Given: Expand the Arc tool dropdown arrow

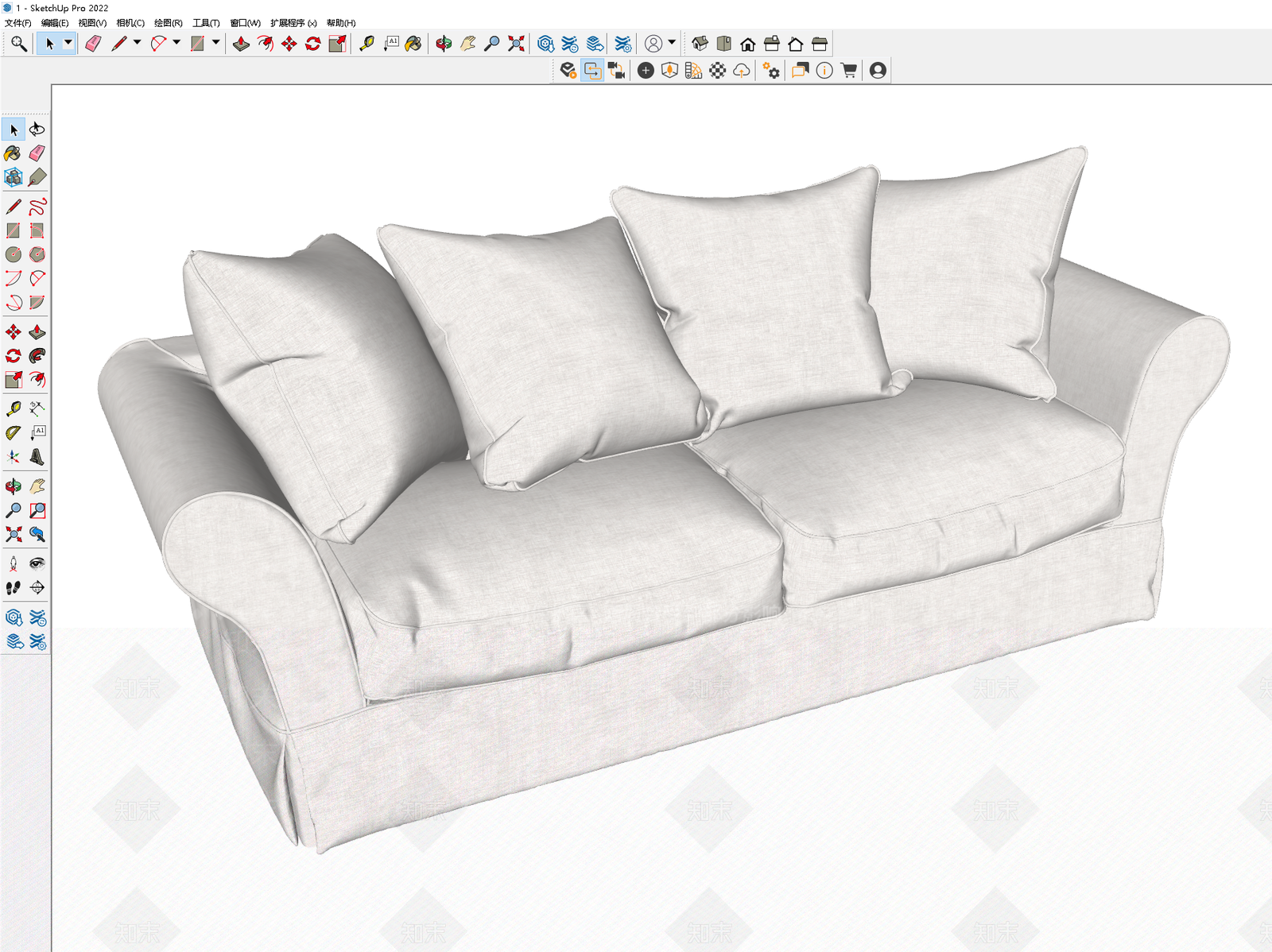Looking at the screenshot, I should coord(176,43).
